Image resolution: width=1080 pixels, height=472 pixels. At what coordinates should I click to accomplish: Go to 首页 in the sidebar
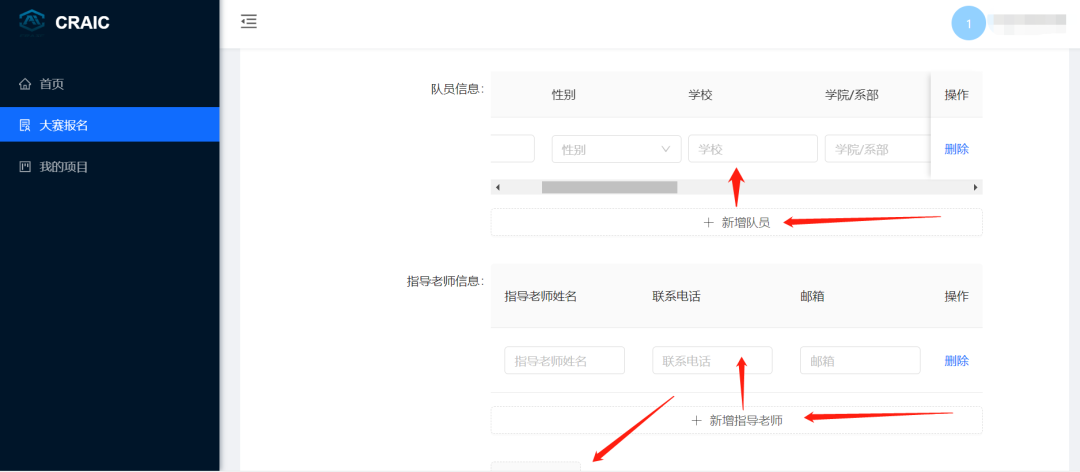pyautogui.click(x=51, y=84)
